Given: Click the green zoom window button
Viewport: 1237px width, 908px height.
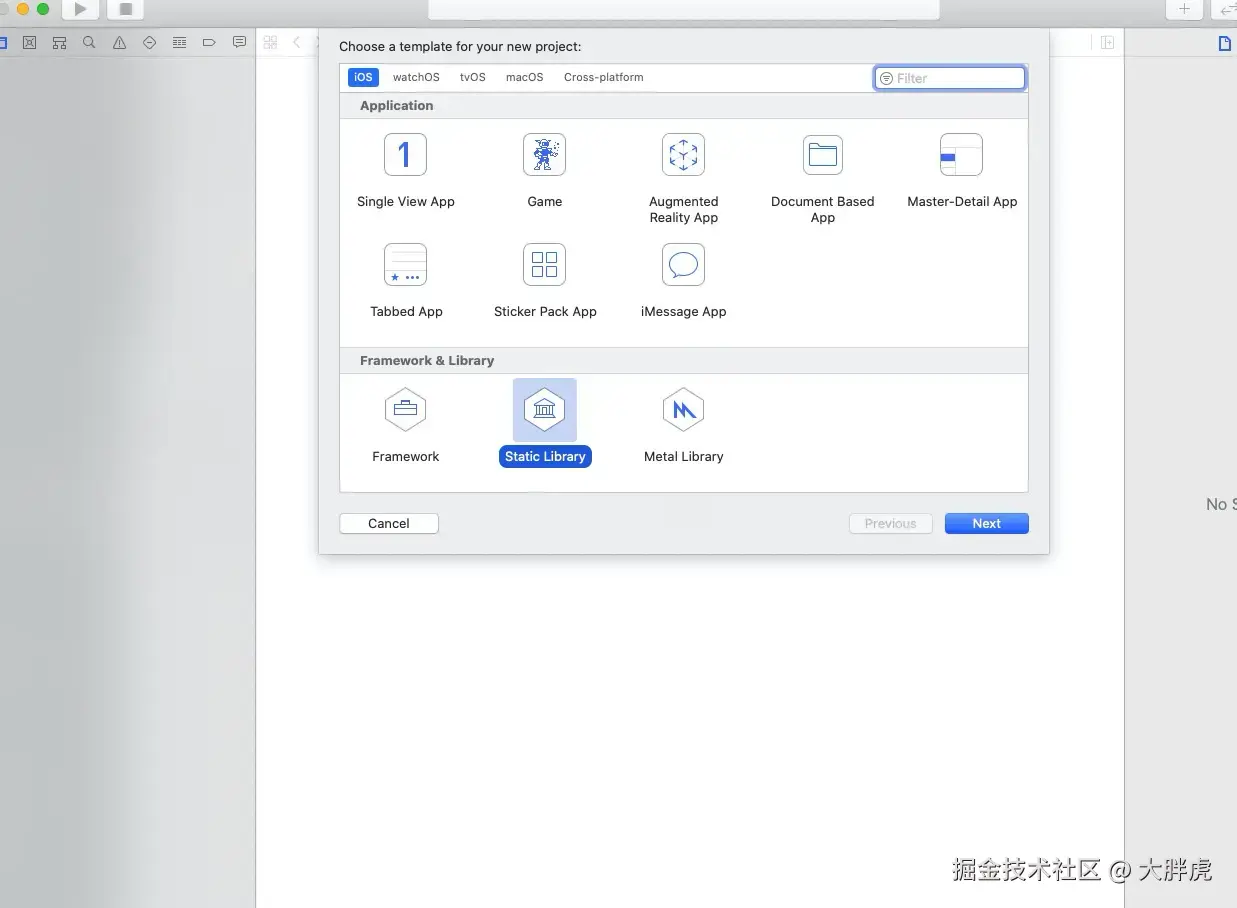Looking at the screenshot, I should point(43,8).
